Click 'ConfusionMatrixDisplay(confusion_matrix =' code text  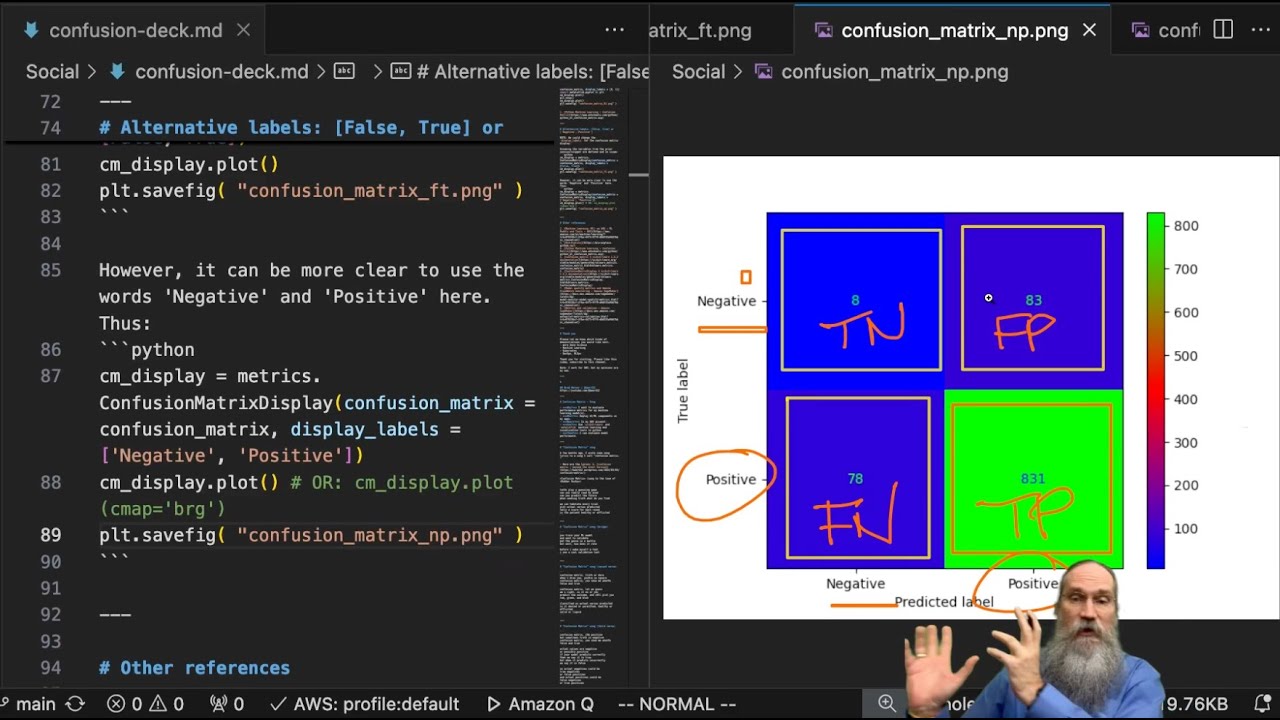[x=317, y=403]
